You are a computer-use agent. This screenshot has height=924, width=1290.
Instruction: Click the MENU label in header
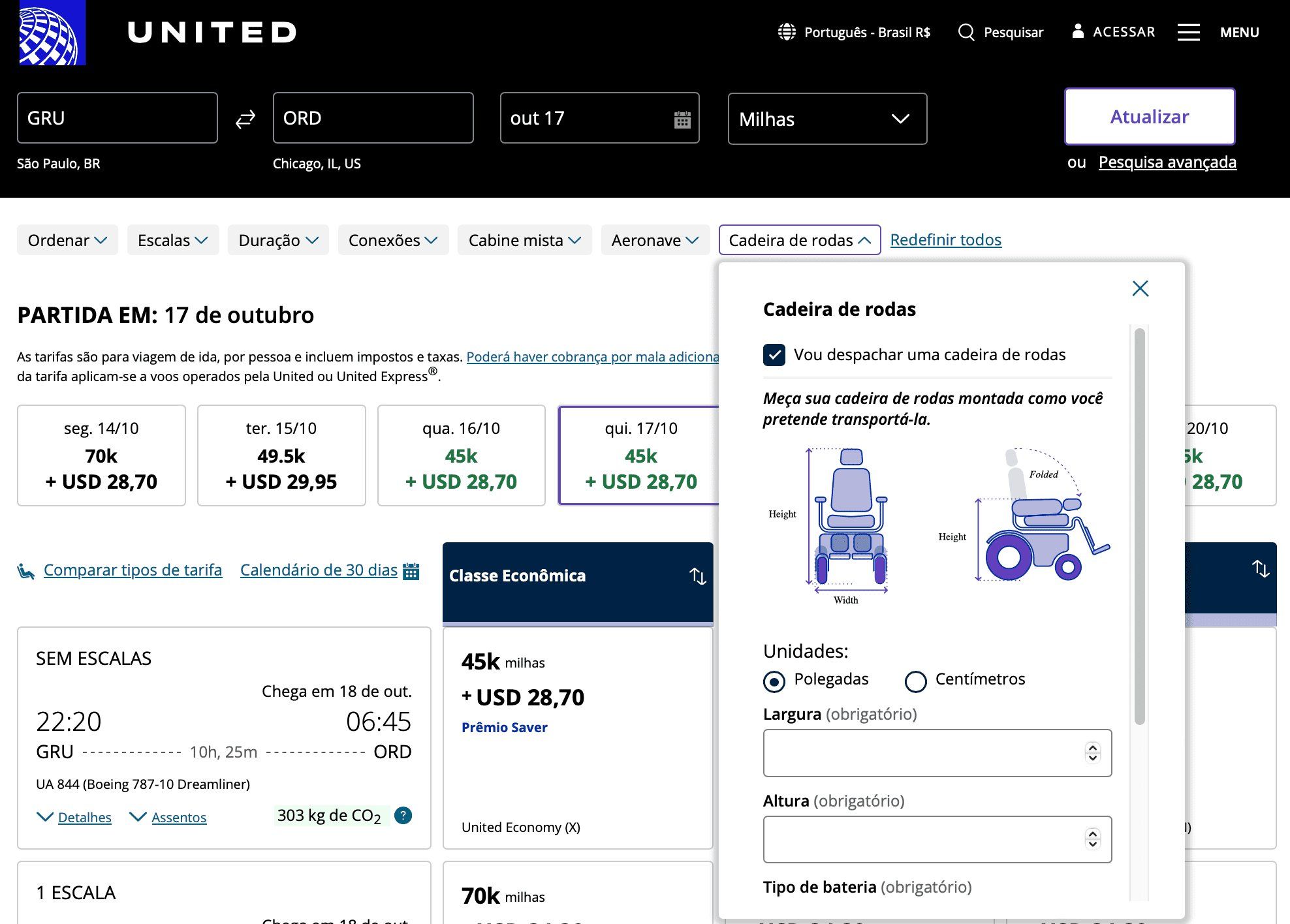1239,32
